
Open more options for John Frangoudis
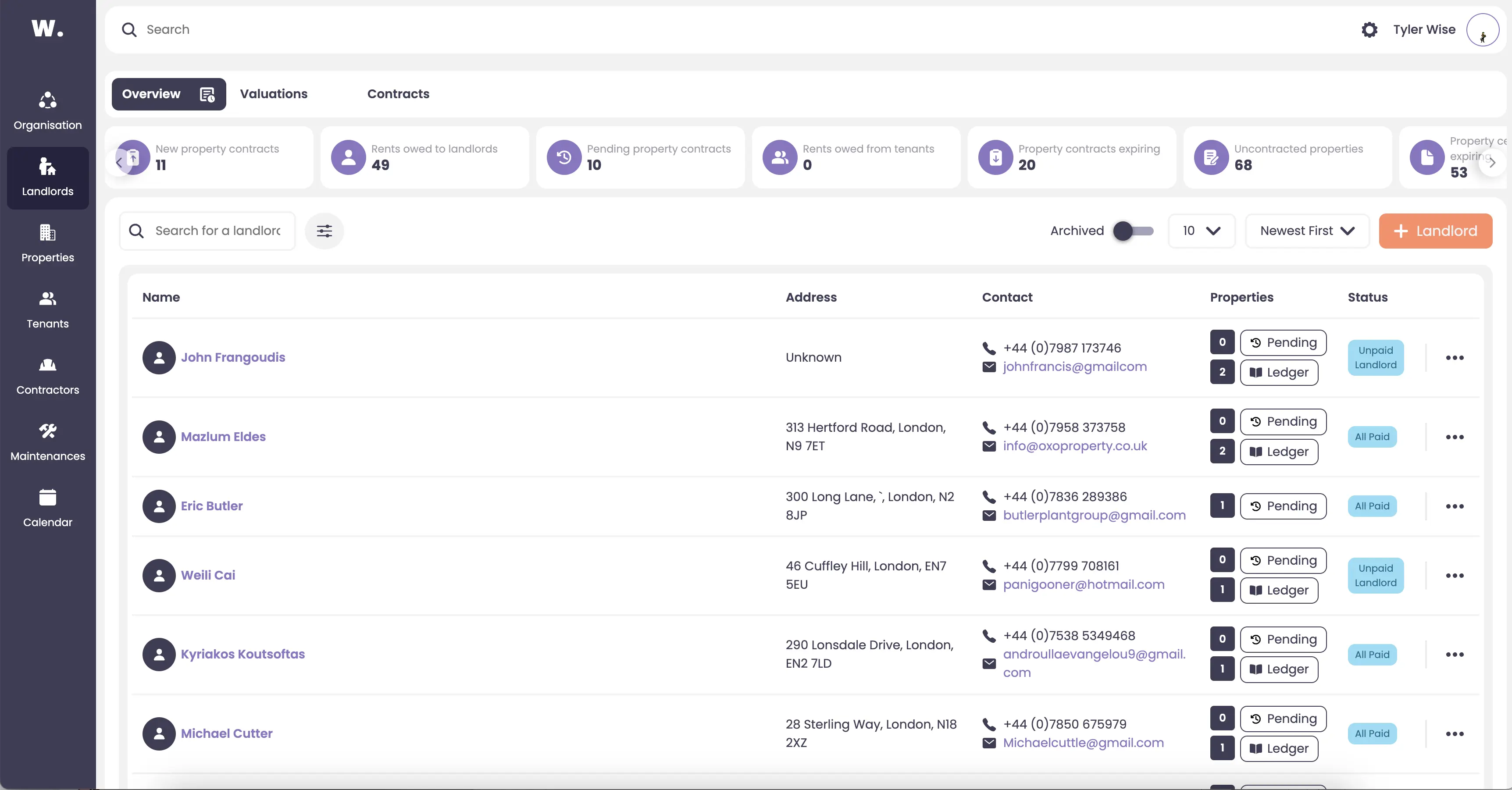[x=1455, y=357]
